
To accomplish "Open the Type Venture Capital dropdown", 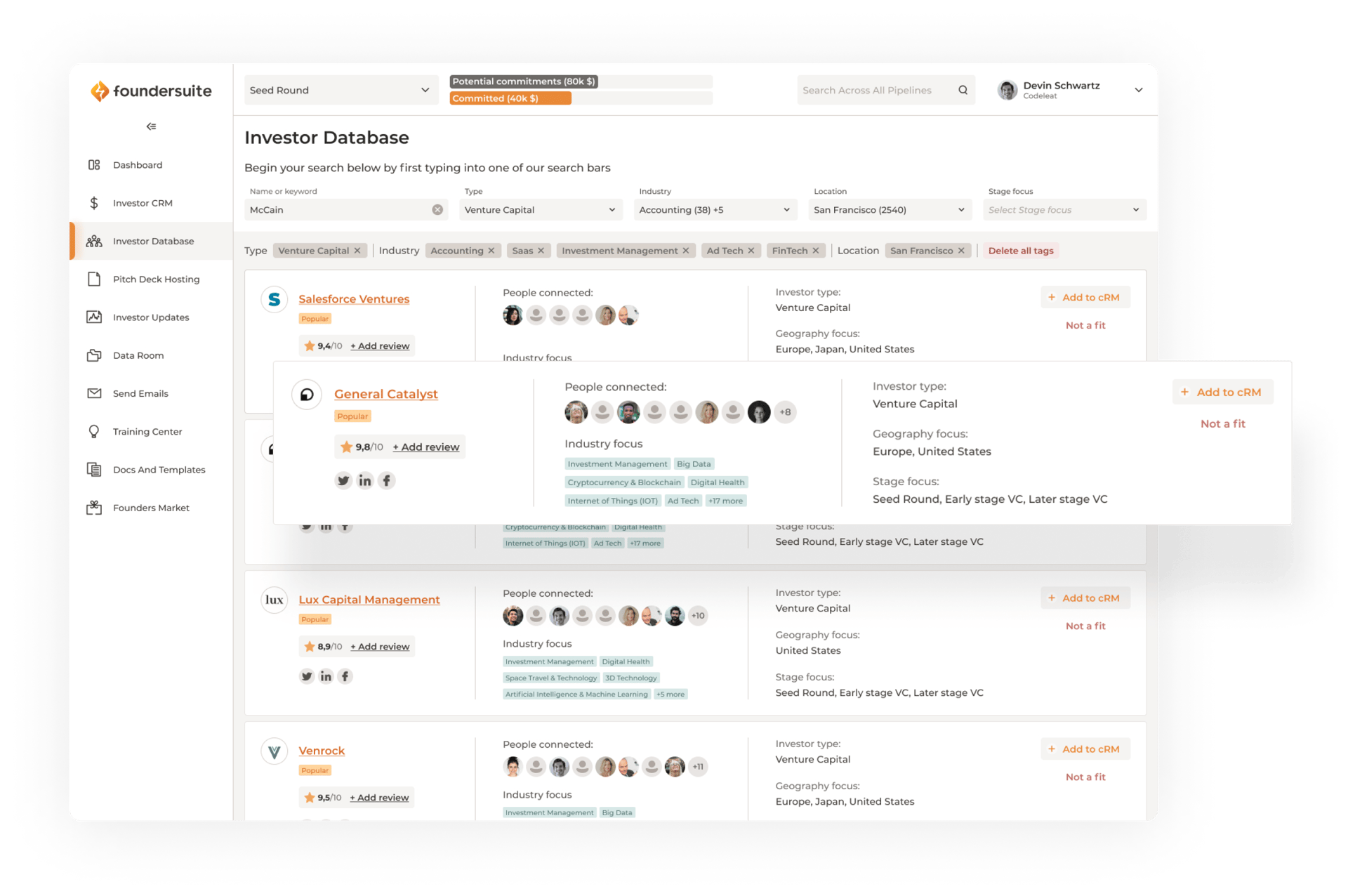I will tap(541, 210).
